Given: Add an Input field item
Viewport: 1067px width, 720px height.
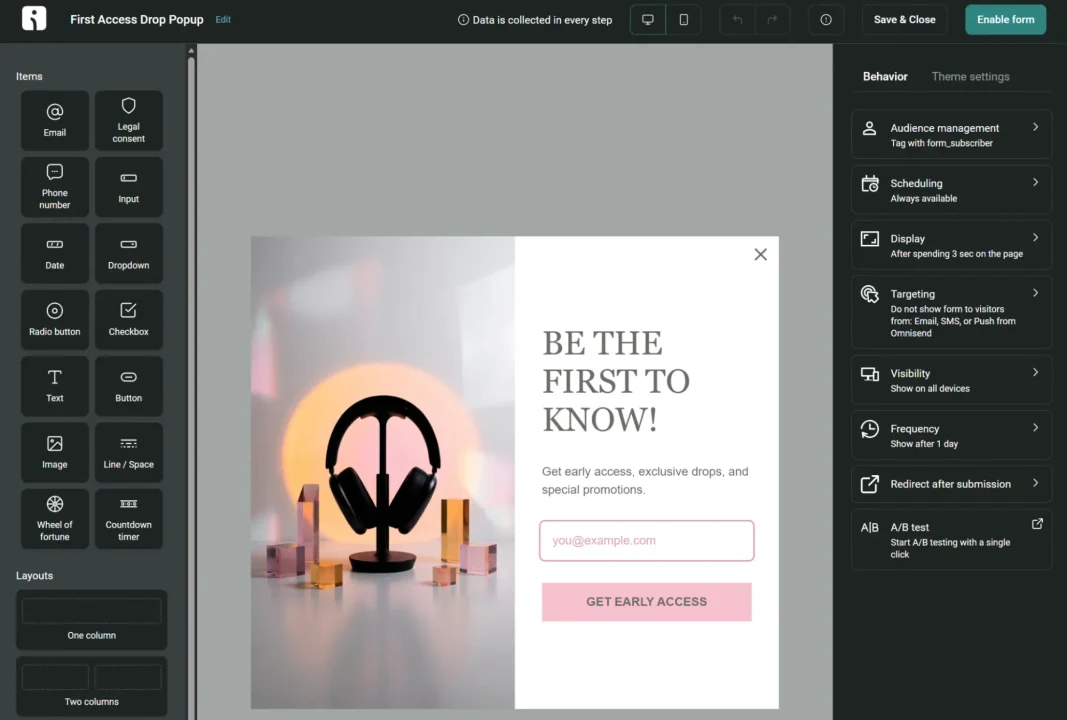Looking at the screenshot, I should click(129, 187).
